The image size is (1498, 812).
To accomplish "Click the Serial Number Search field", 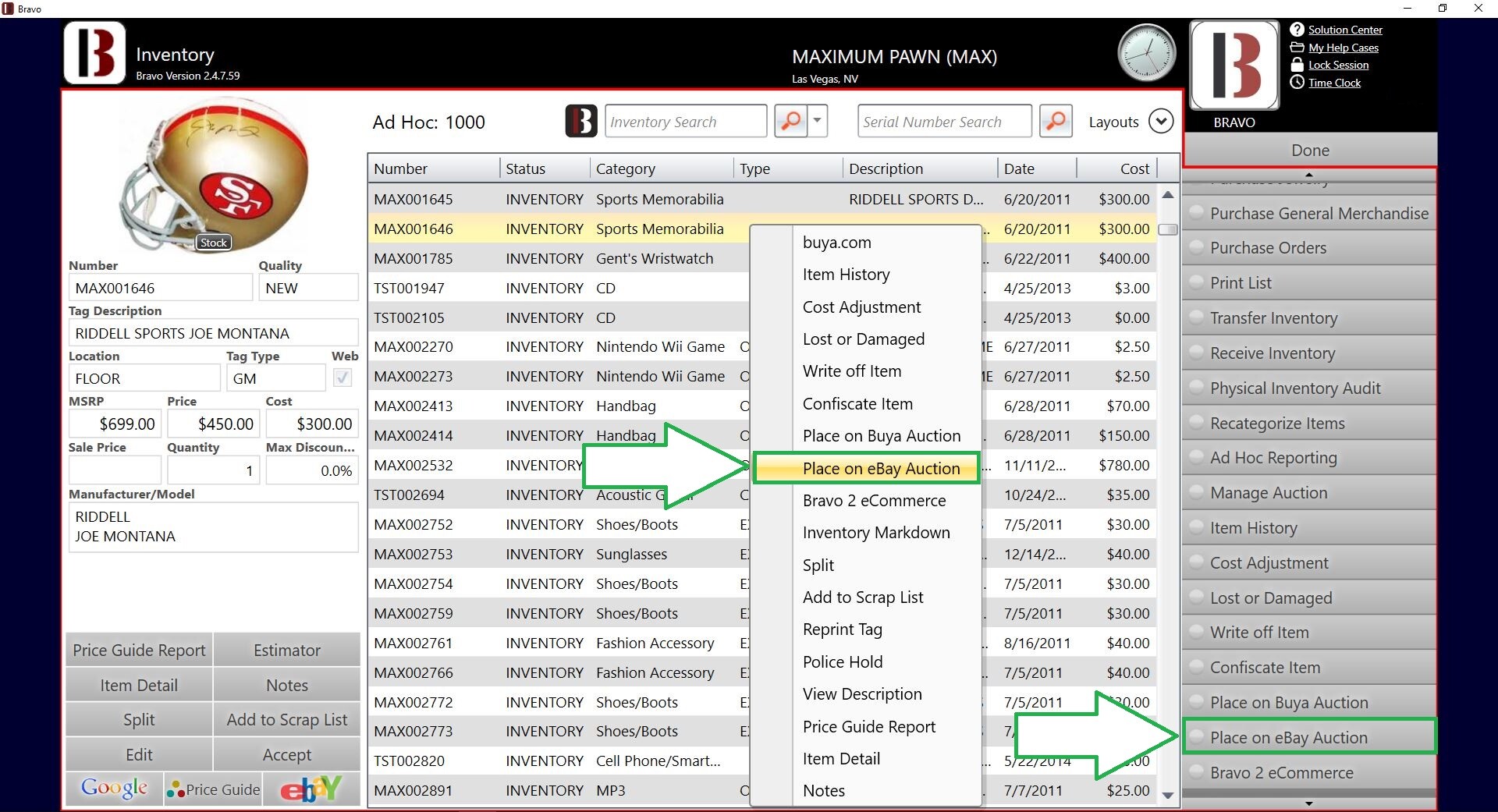I will point(944,122).
